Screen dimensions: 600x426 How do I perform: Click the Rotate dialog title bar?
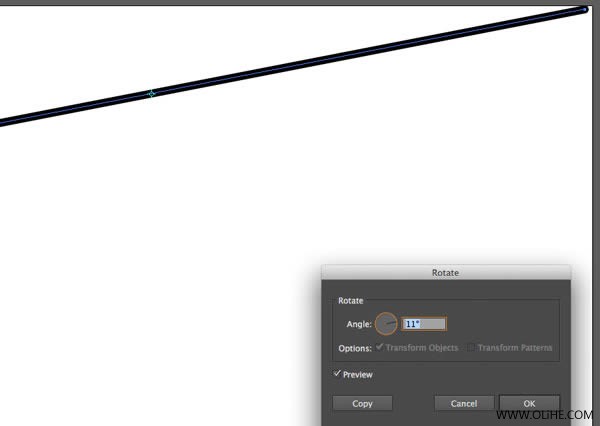pos(446,273)
